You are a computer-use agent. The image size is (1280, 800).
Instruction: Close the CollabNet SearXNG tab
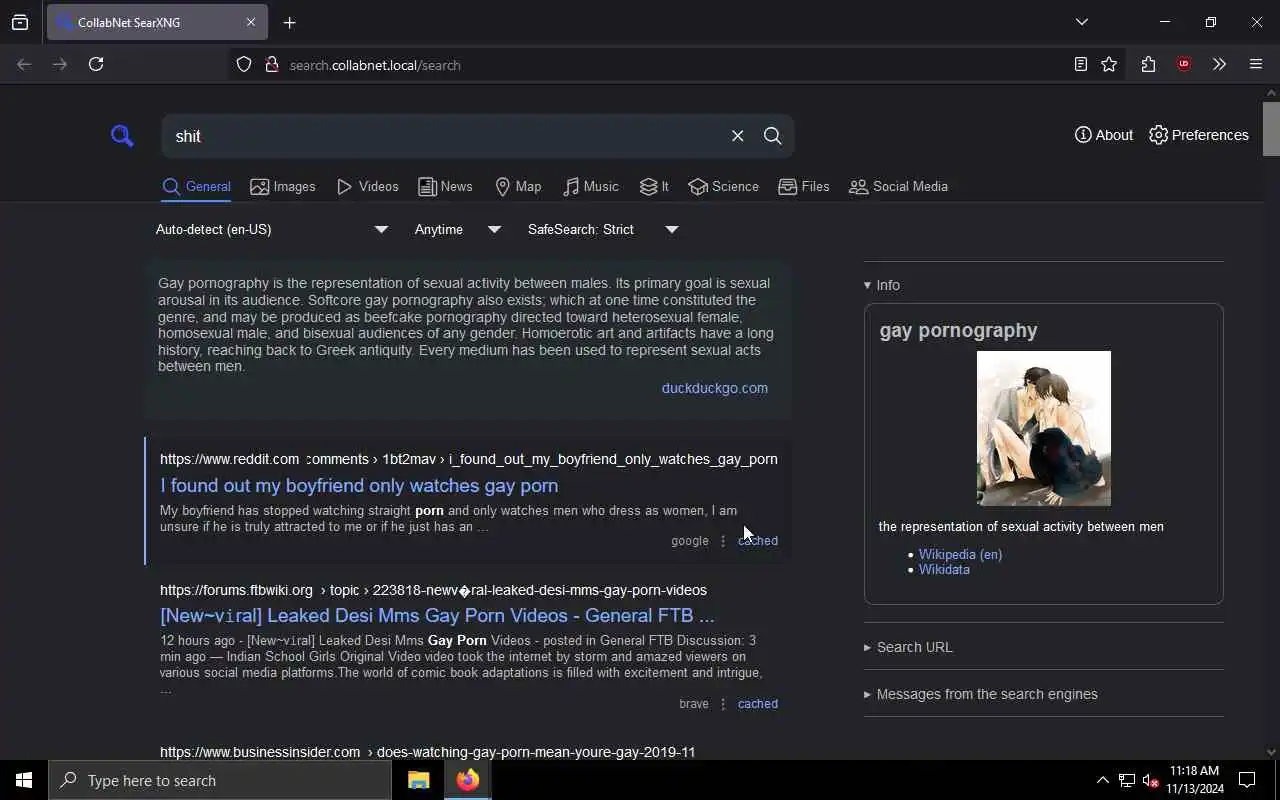[x=250, y=22]
